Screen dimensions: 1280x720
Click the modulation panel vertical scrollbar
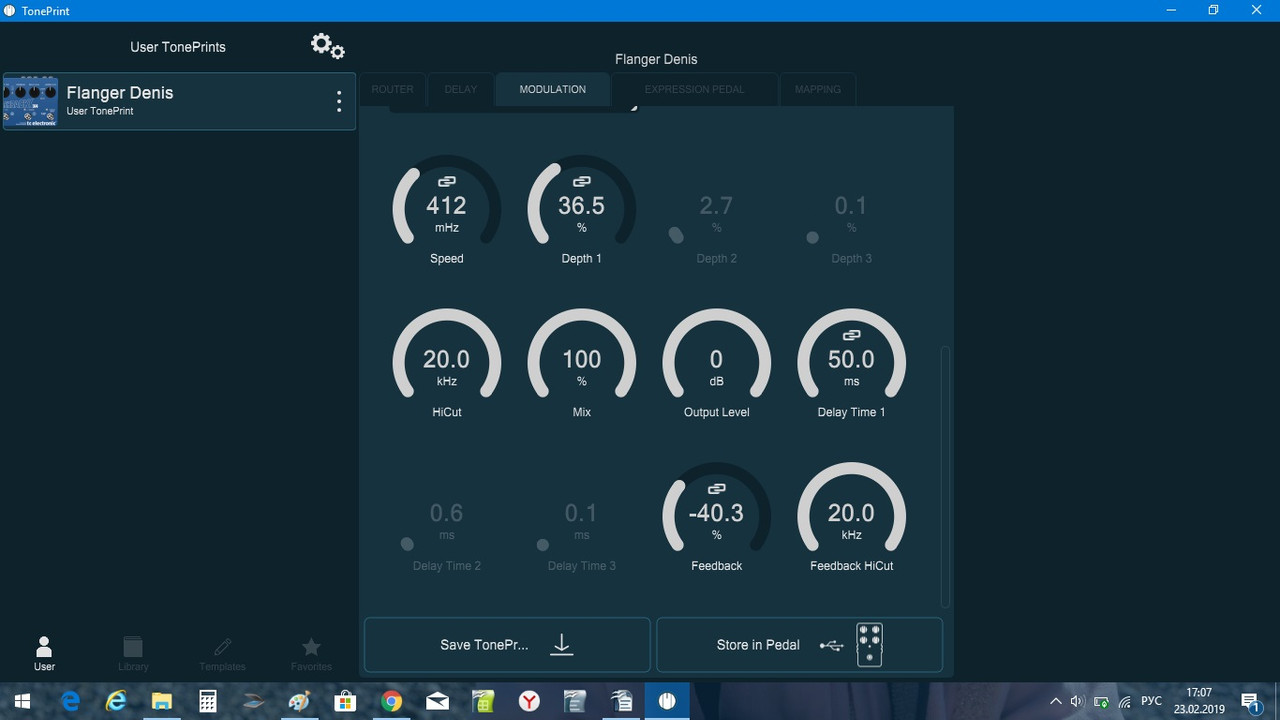945,476
